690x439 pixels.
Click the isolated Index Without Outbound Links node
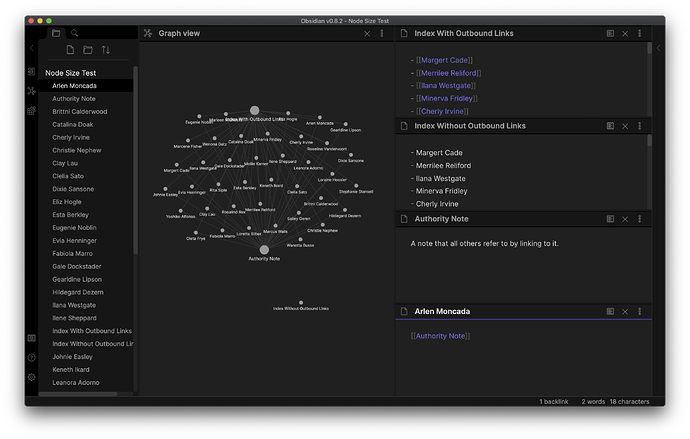point(301,303)
